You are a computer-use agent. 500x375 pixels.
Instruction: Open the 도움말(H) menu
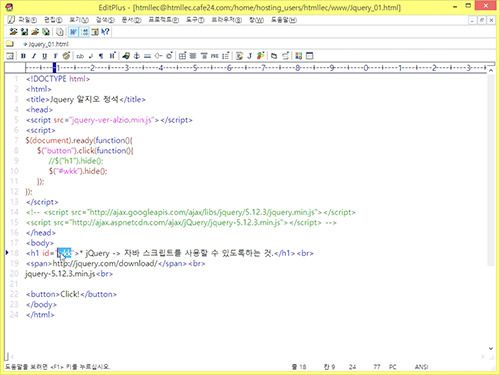click(284, 20)
